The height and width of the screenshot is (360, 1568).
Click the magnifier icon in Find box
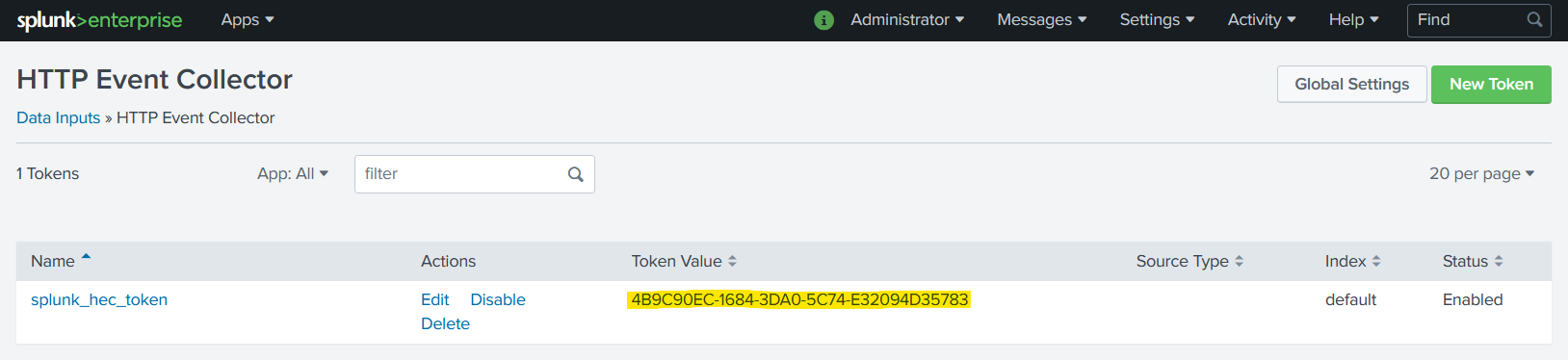[1534, 20]
